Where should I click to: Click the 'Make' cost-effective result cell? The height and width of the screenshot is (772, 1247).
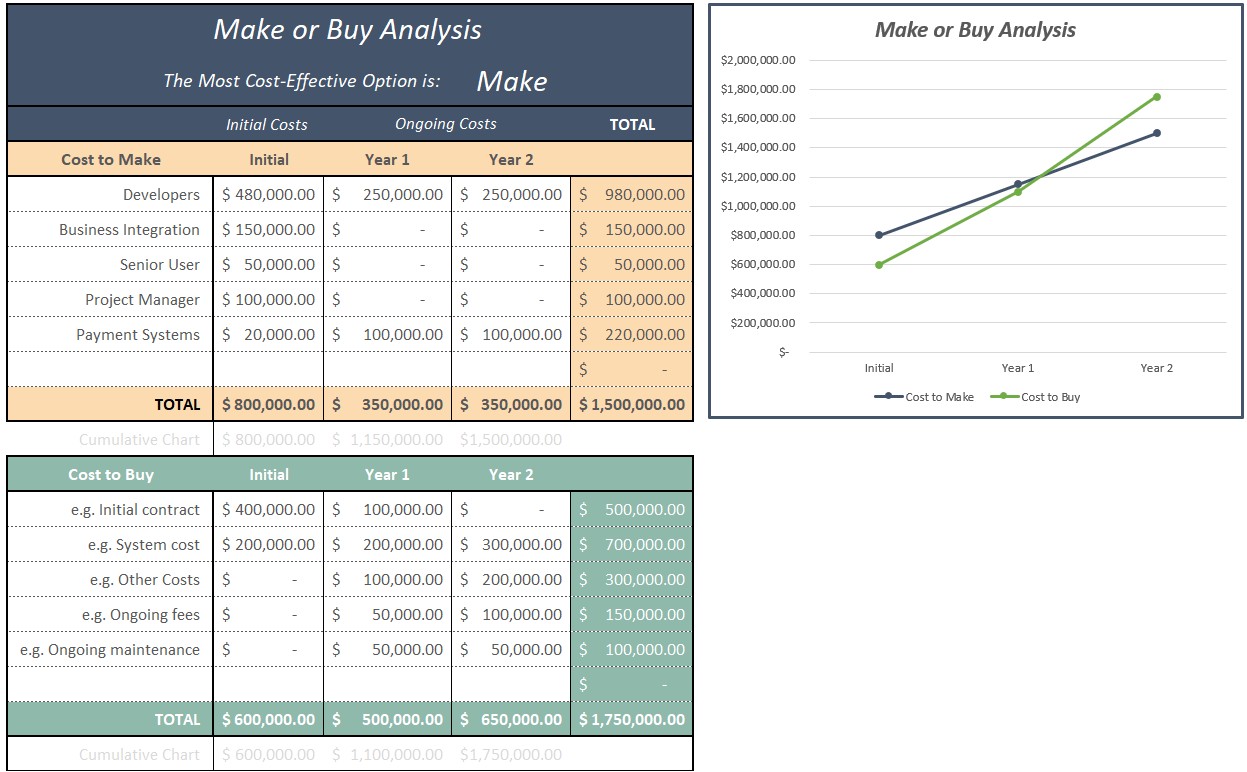pyautogui.click(x=511, y=81)
